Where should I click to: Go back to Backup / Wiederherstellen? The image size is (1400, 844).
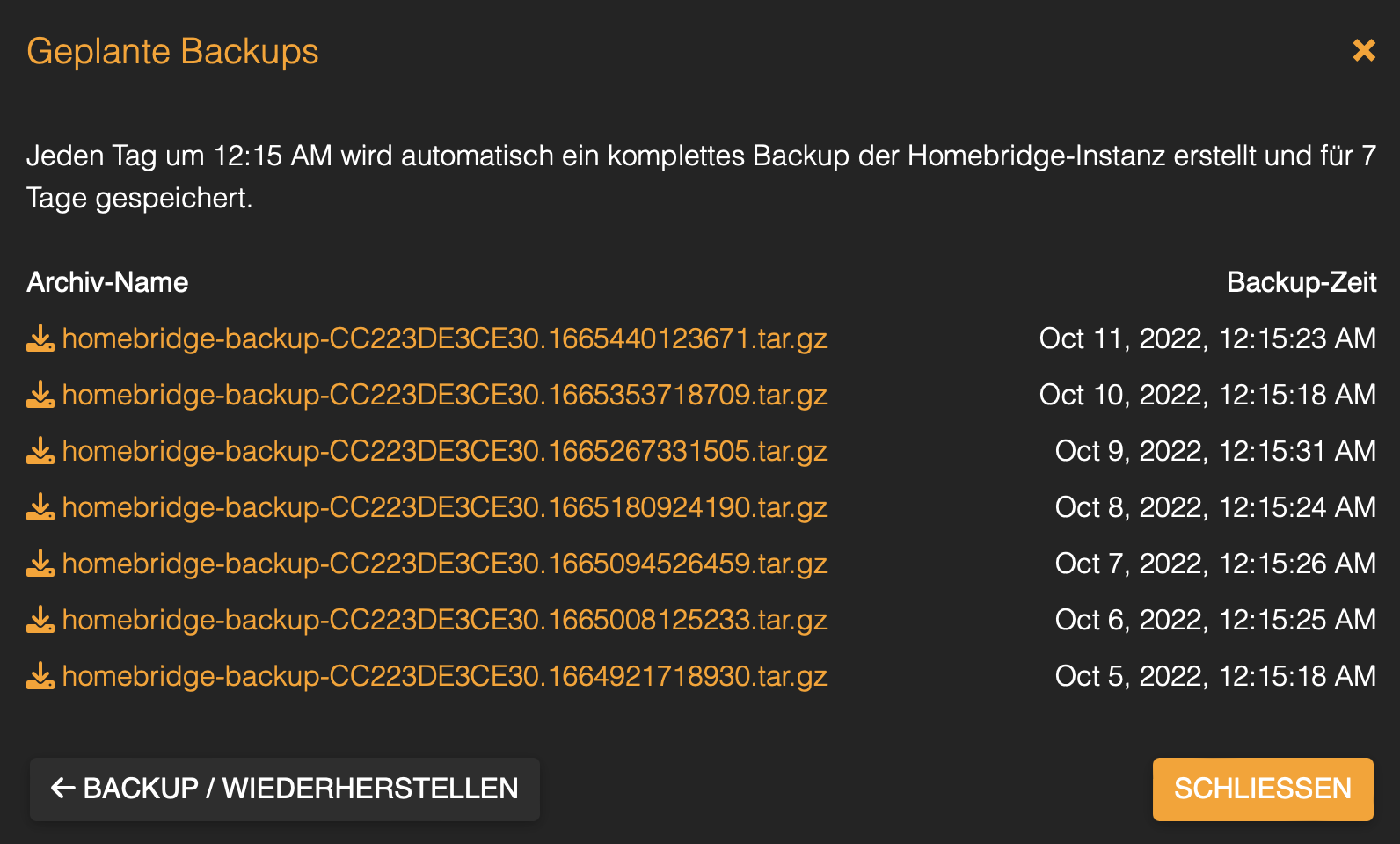click(284, 789)
